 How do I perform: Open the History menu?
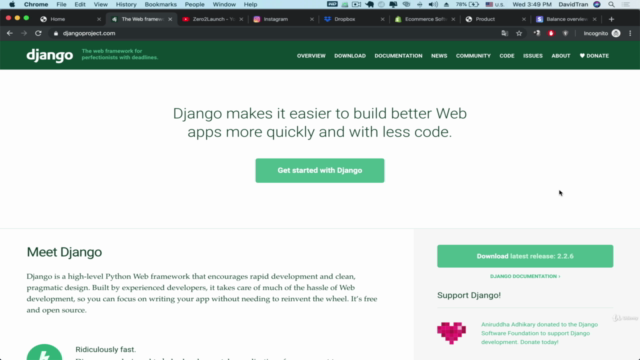pos(126,4)
